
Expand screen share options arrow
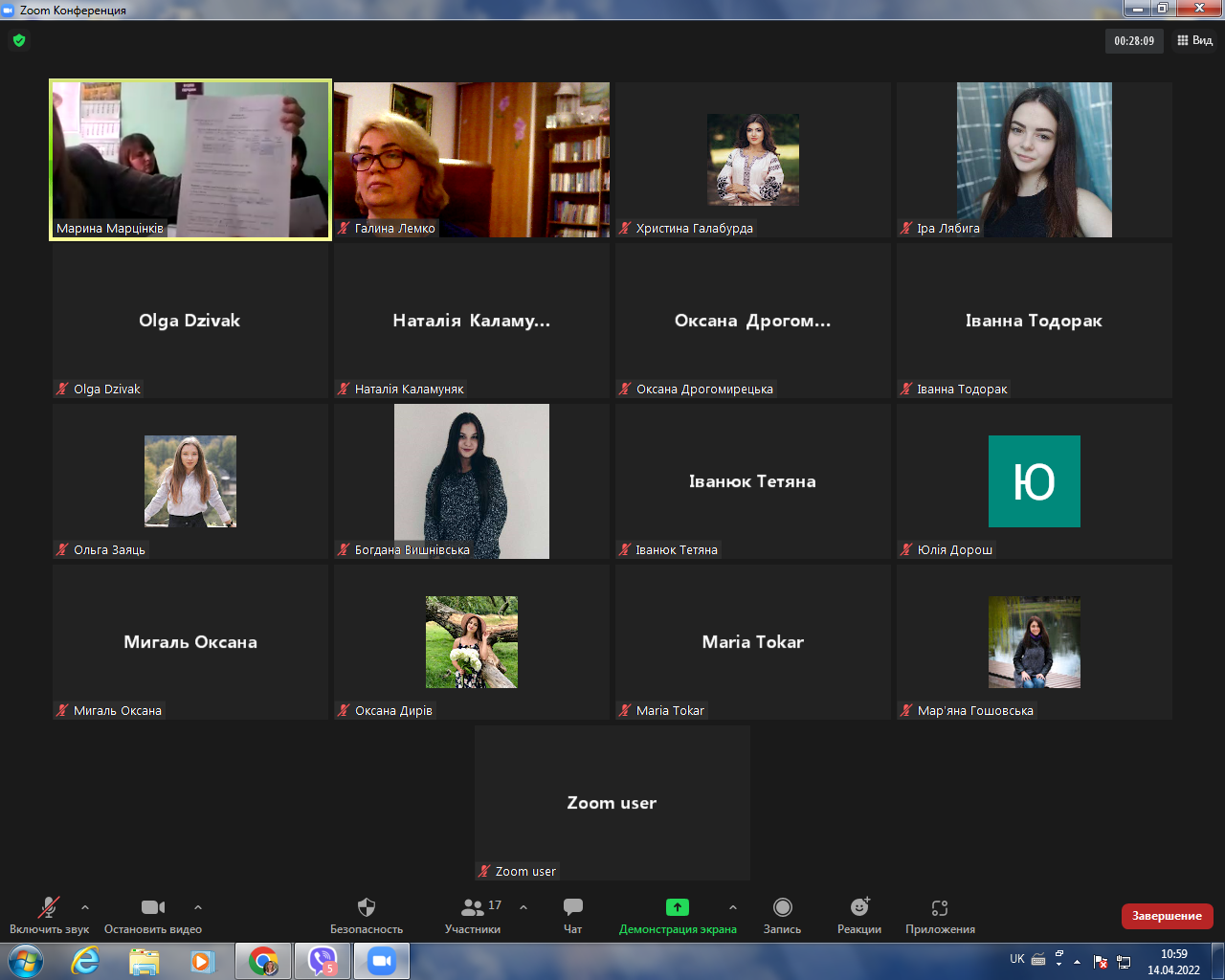733,906
